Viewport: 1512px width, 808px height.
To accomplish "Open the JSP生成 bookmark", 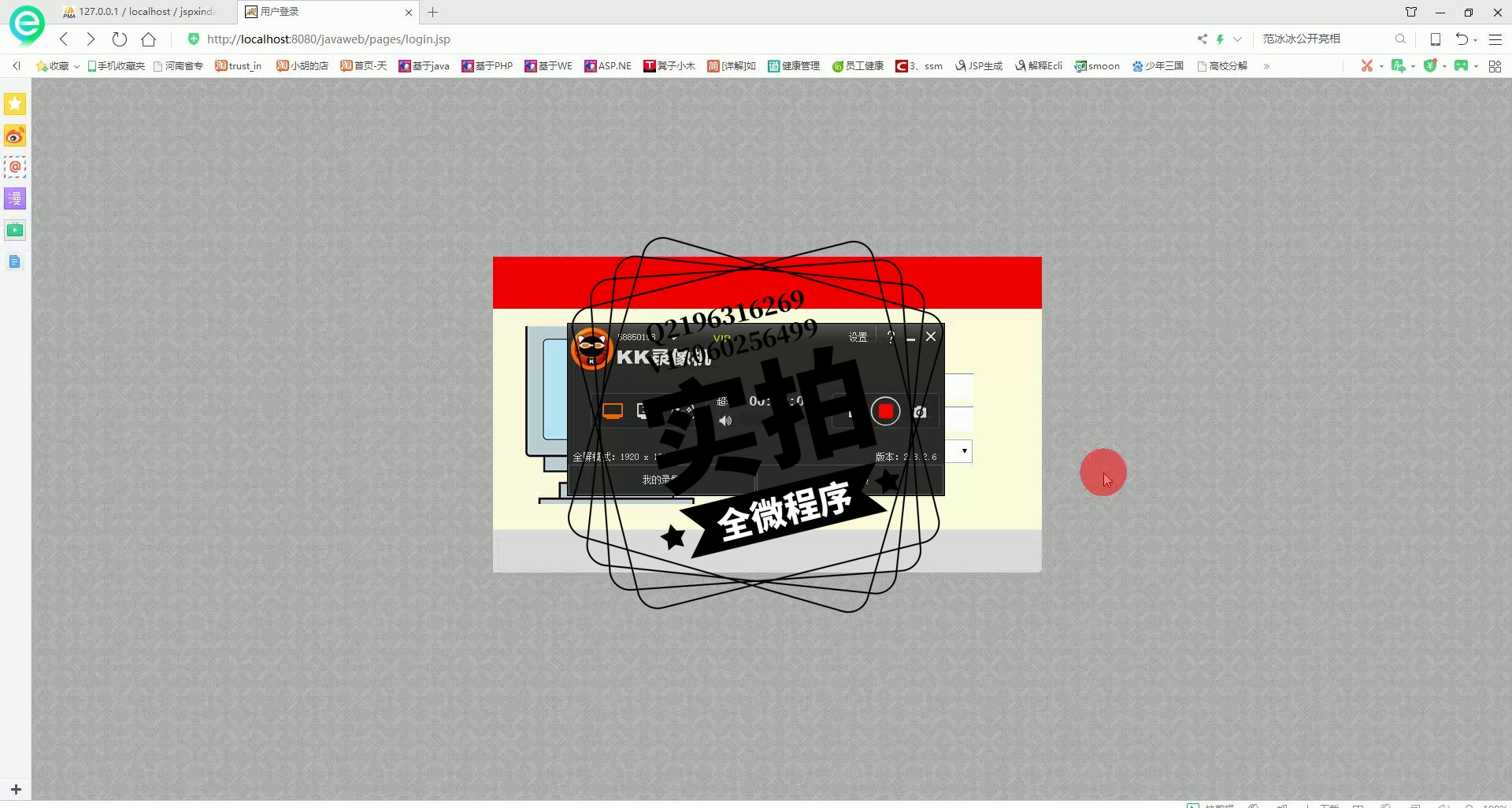I will (979, 66).
